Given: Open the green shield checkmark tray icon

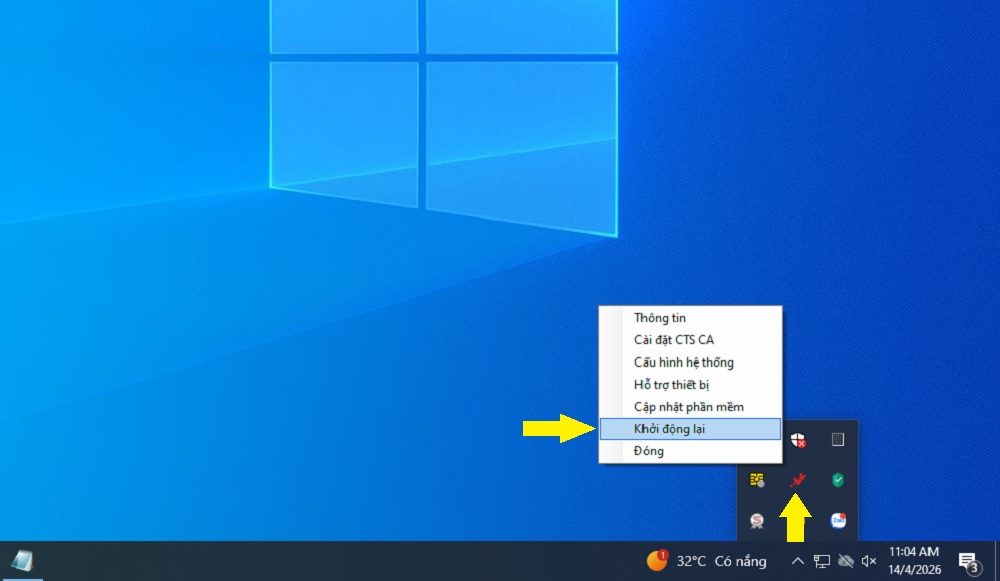Looking at the screenshot, I should coord(838,481).
